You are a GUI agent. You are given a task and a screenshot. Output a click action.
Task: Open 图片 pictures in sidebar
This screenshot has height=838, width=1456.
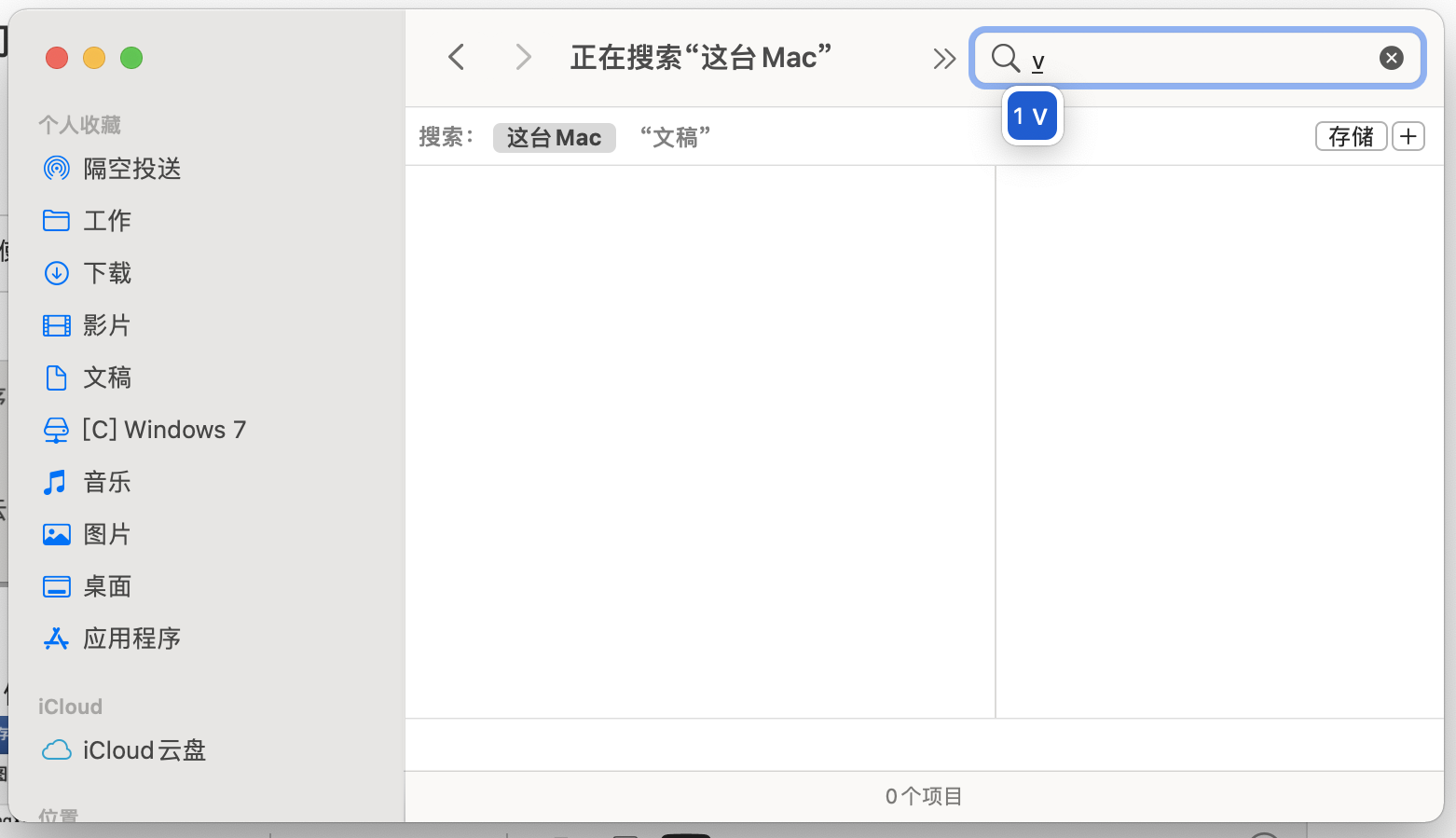point(88,534)
